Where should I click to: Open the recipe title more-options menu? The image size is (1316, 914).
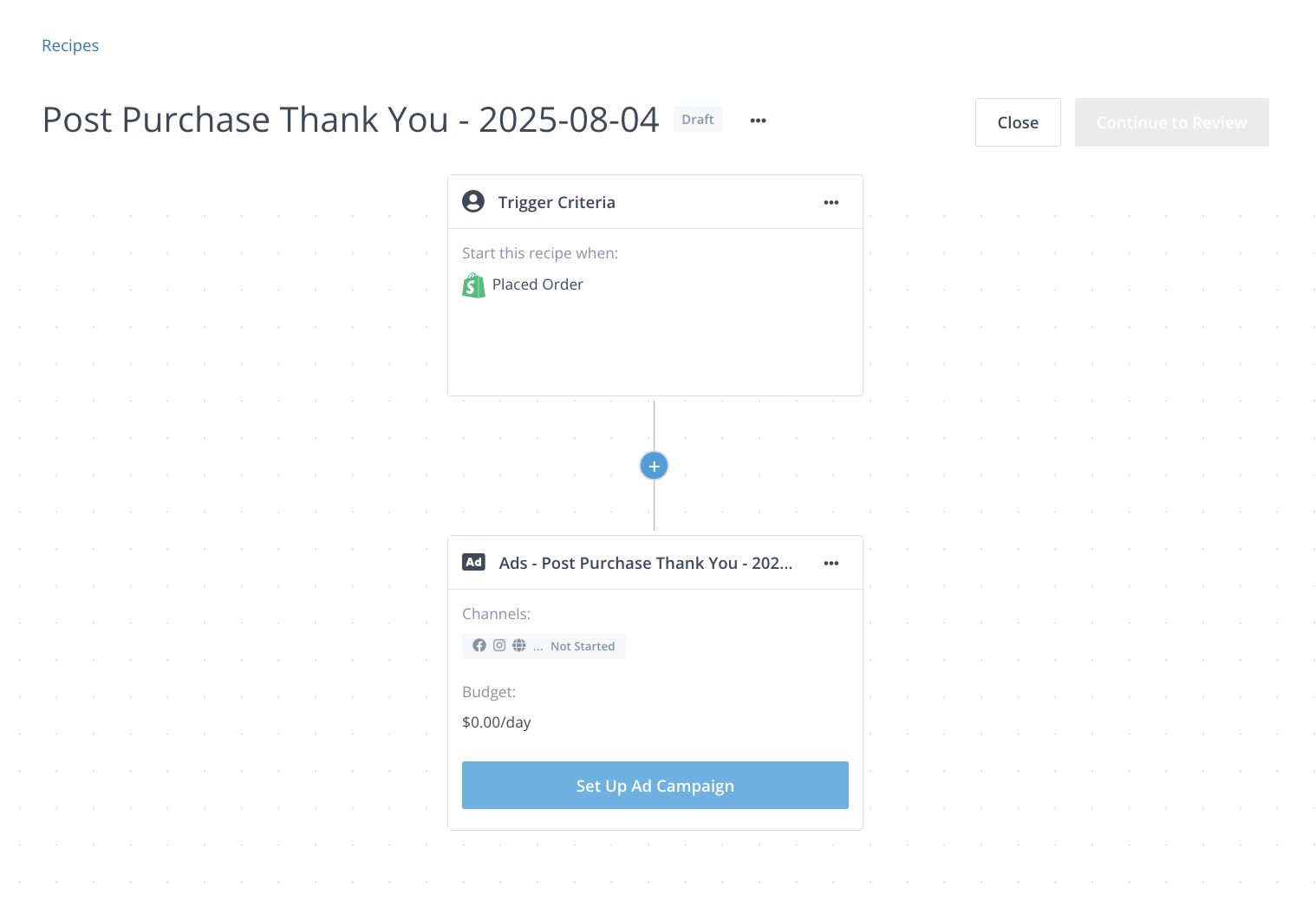click(758, 121)
